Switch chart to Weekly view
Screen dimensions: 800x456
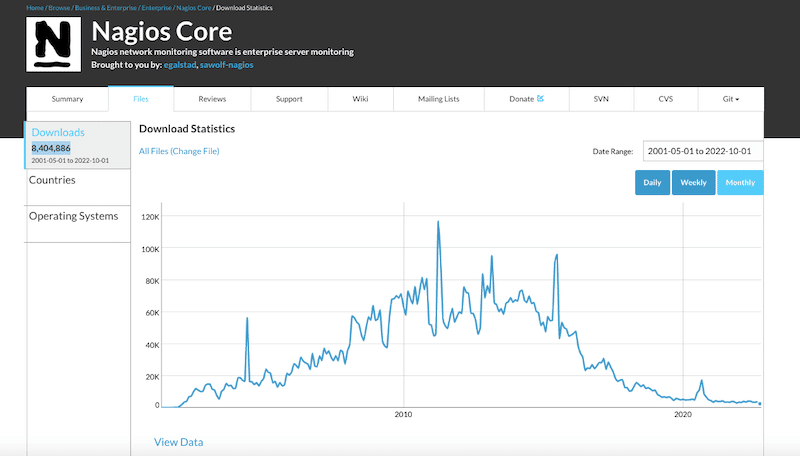pyautogui.click(x=693, y=183)
